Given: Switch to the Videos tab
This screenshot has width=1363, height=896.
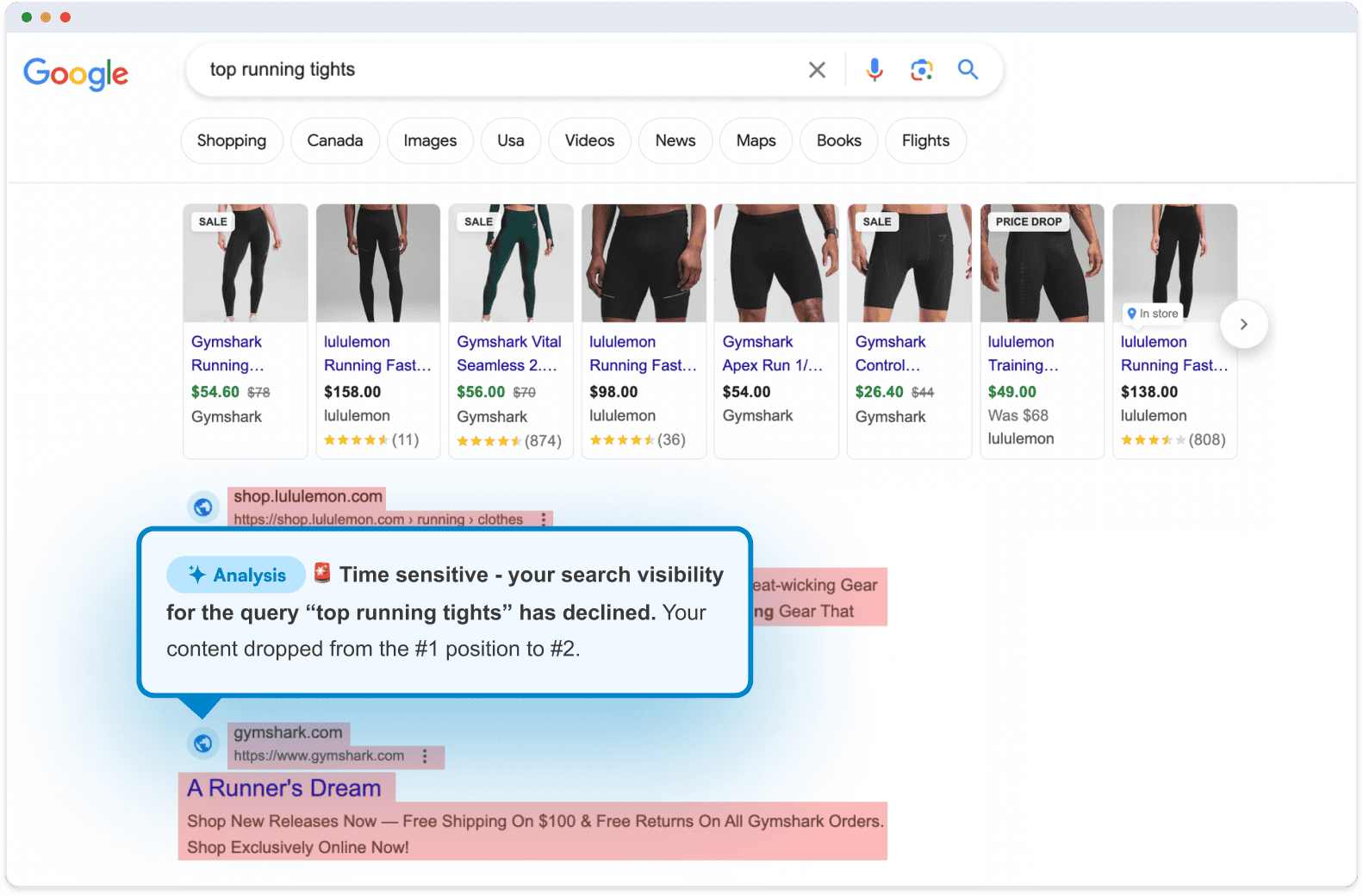Looking at the screenshot, I should (590, 140).
